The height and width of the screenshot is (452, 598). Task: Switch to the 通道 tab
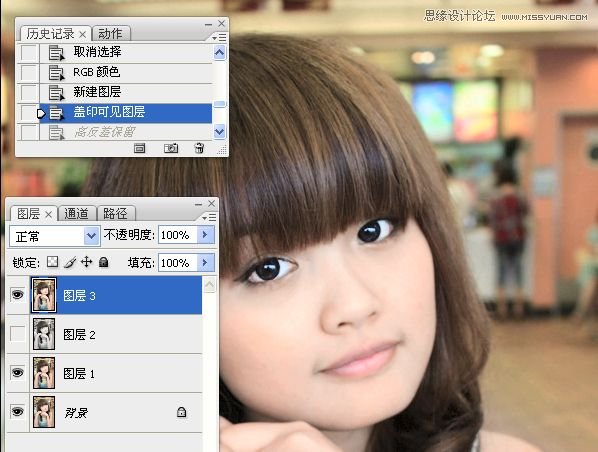pyautogui.click(x=76, y=214)
